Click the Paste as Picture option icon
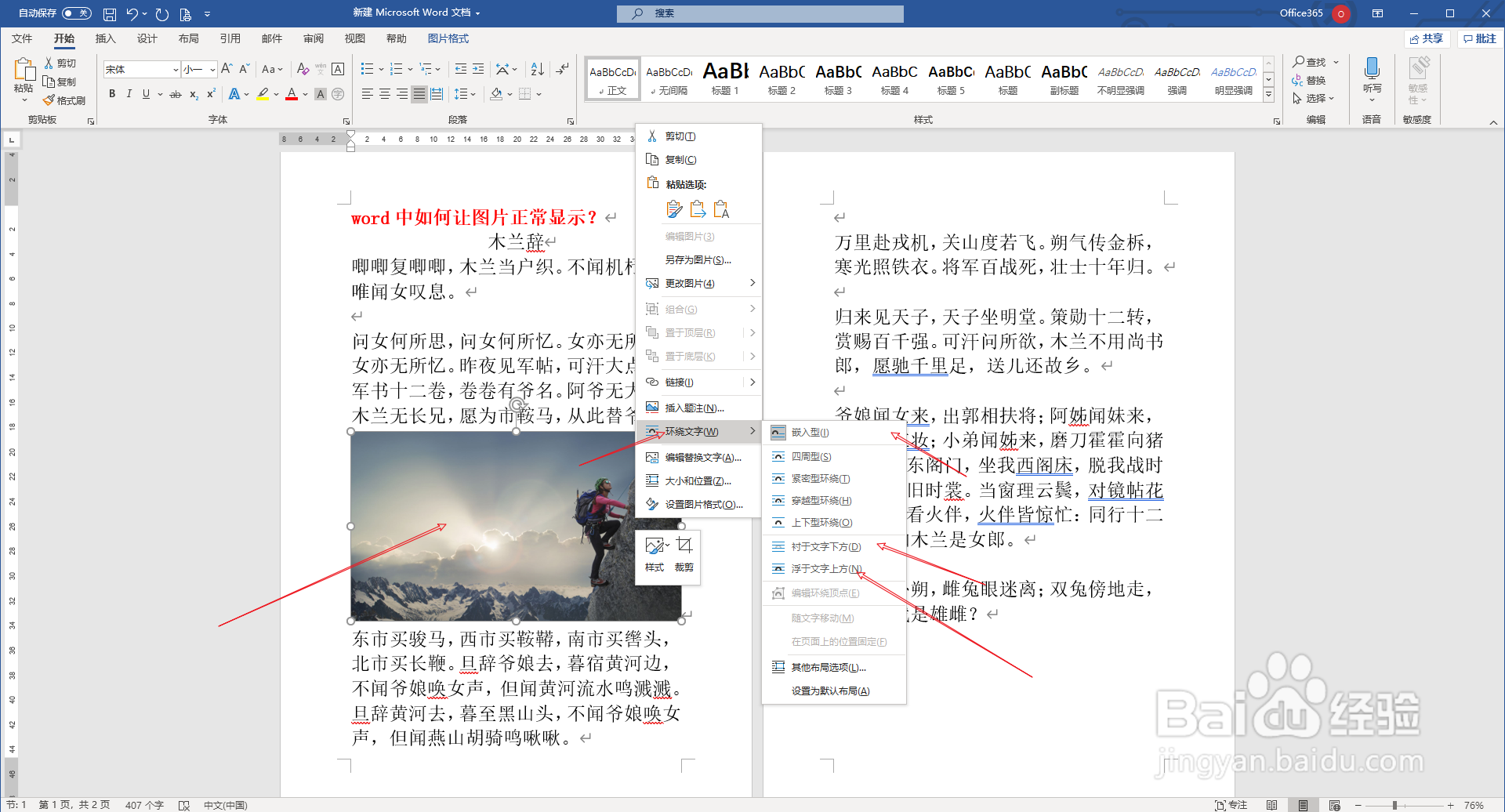The image size is (1505, 812). (698, 209)
